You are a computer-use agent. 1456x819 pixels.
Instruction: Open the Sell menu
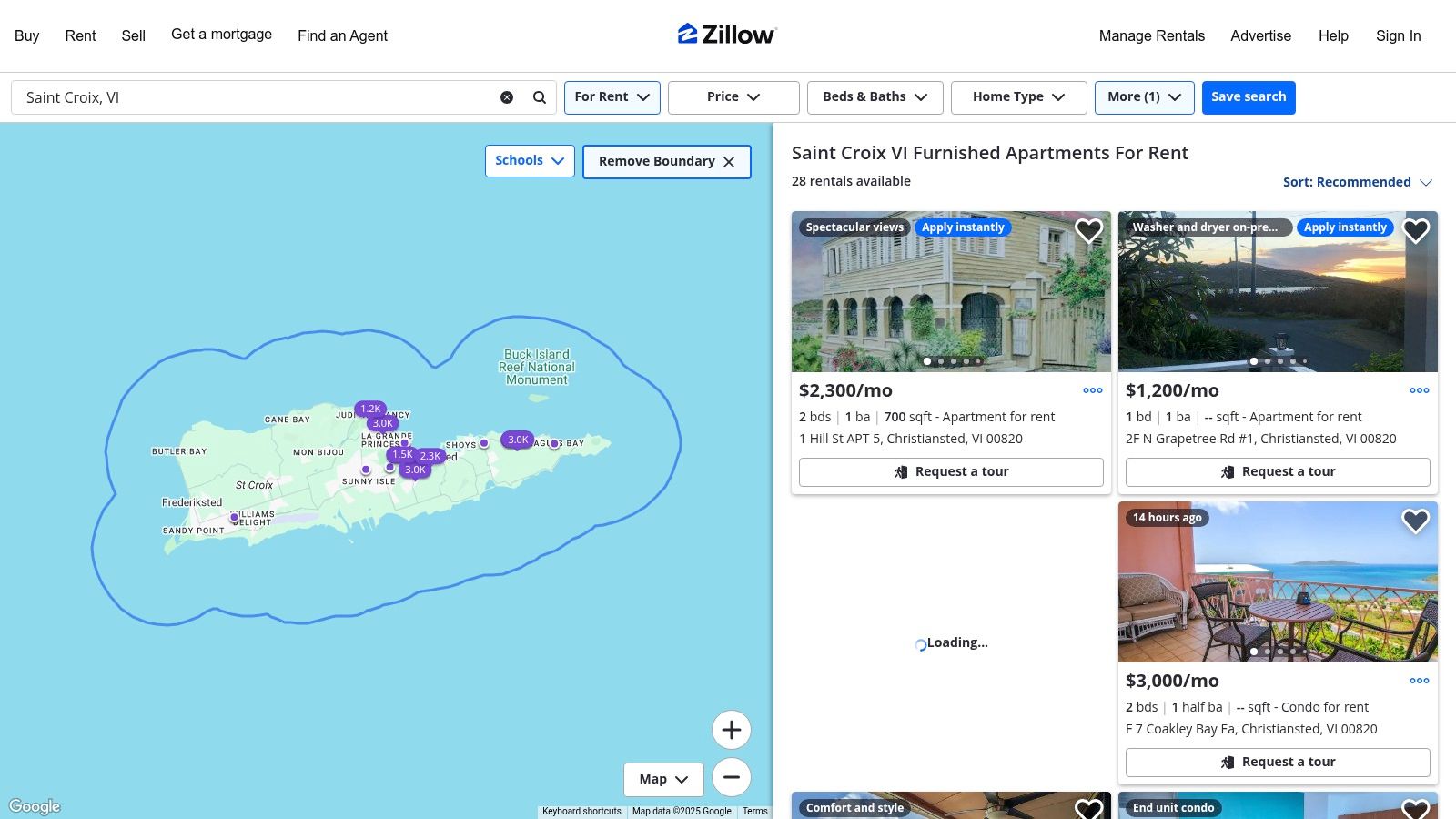(134, 35)
